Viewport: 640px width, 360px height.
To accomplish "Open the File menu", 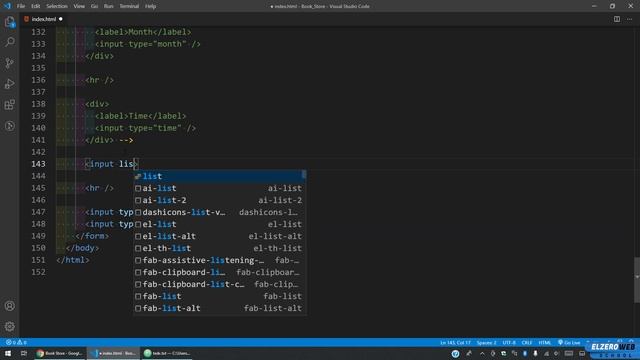I will (x=21, y=6).
